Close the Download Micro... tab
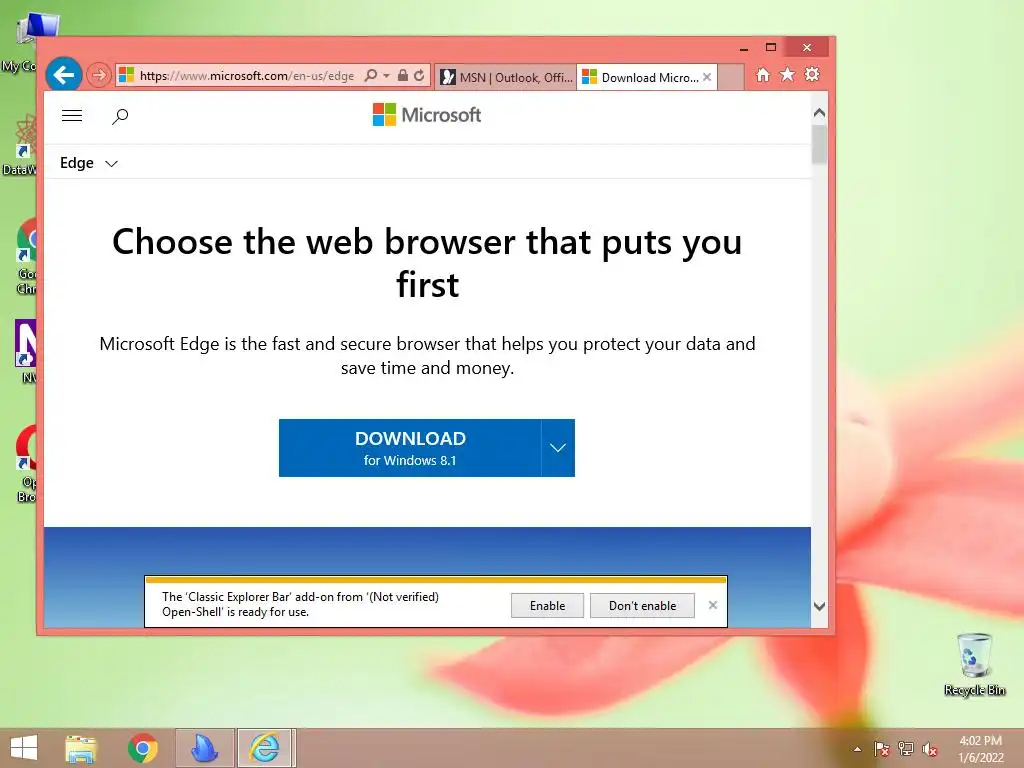Image resolution: width=1024 pixels, height=768 pixels. click(707, 77)
